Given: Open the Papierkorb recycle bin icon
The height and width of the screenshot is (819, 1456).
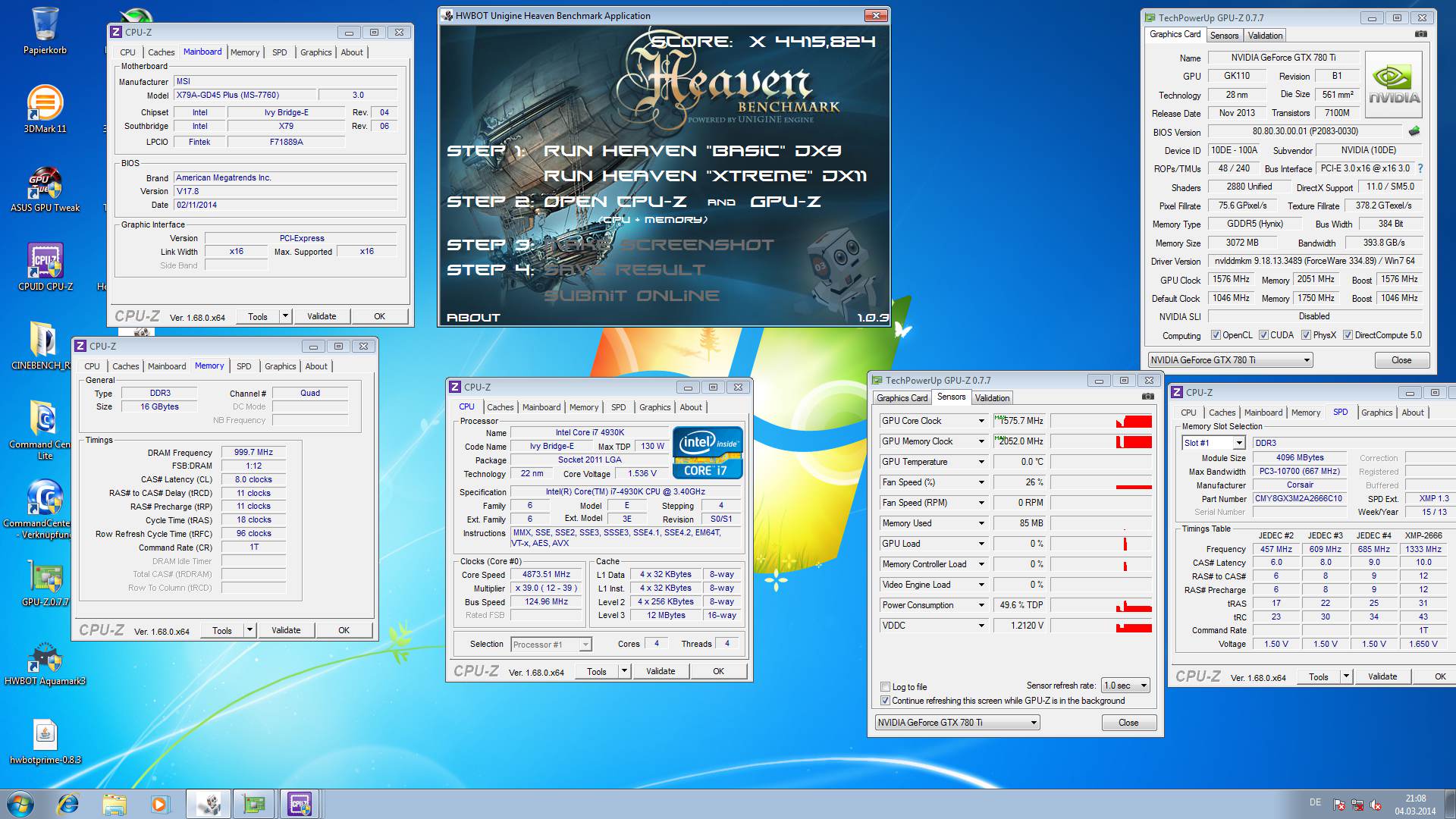Looking at the screenshot, I should [x=45, y=30].
